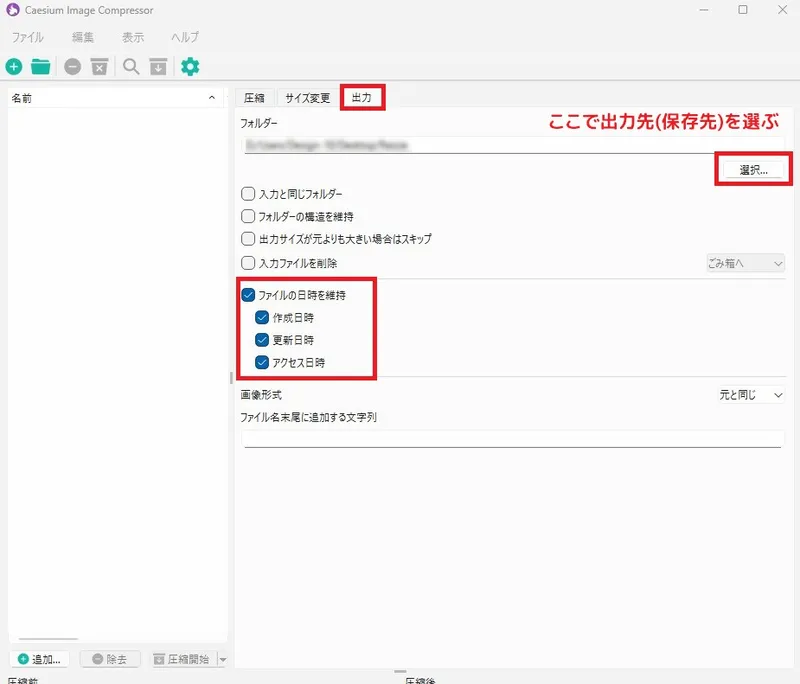Enable 入力と同じフォルダー checkbox
This screenshot has width=800, height=684.
[x=248, y=194]
